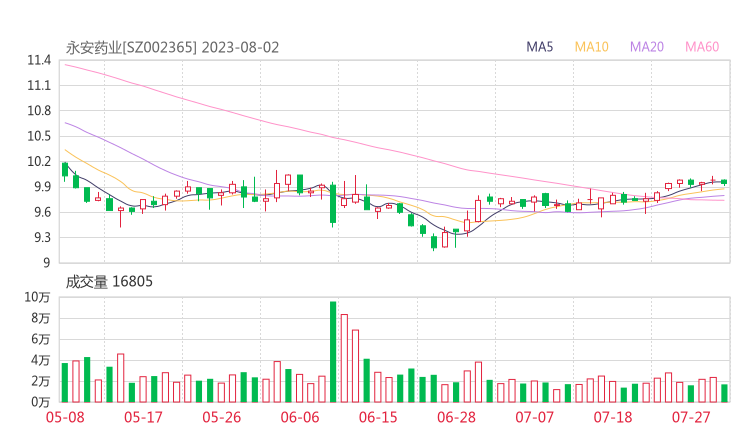Click the 10.5 price axis value
The image size is (740, 440).
tap(39, 136)
